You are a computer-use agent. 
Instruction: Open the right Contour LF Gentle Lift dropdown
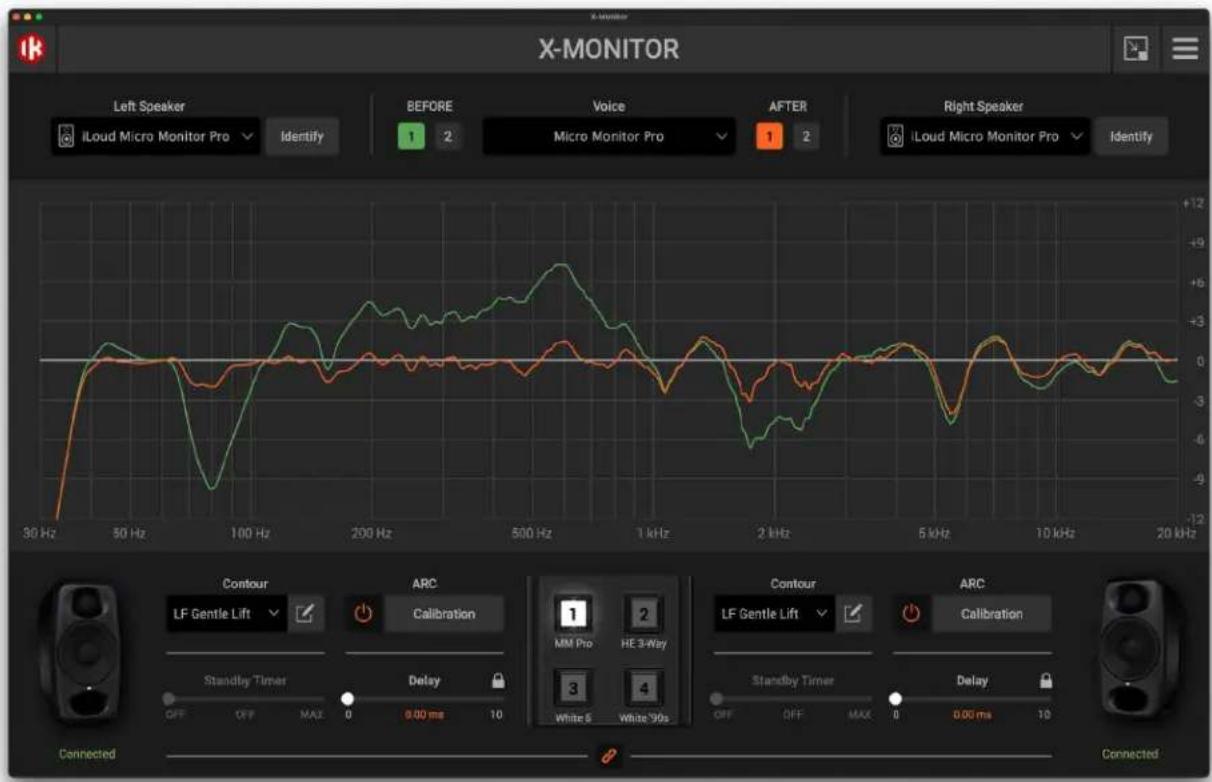[x=775, y=614]
